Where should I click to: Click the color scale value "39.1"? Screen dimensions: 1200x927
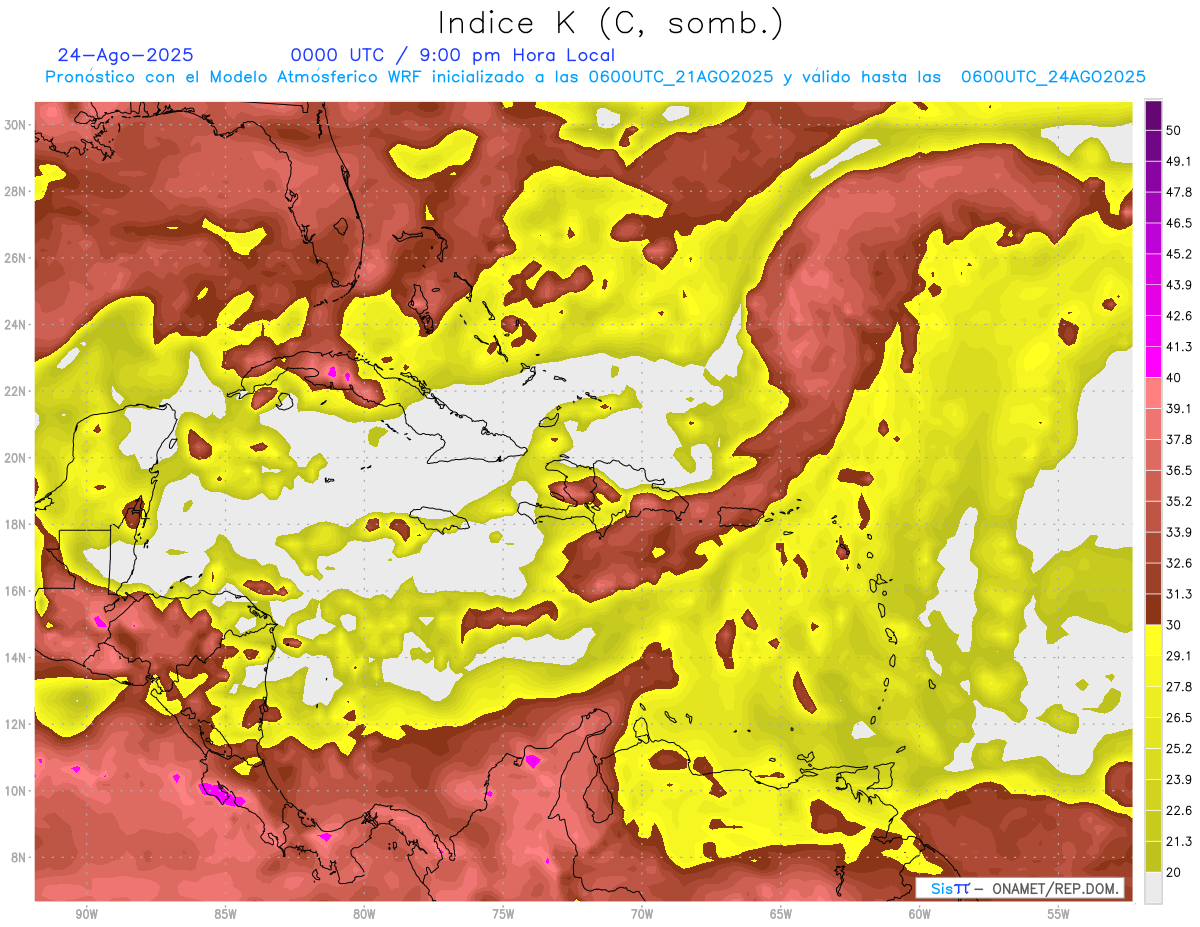[1179, 408]
